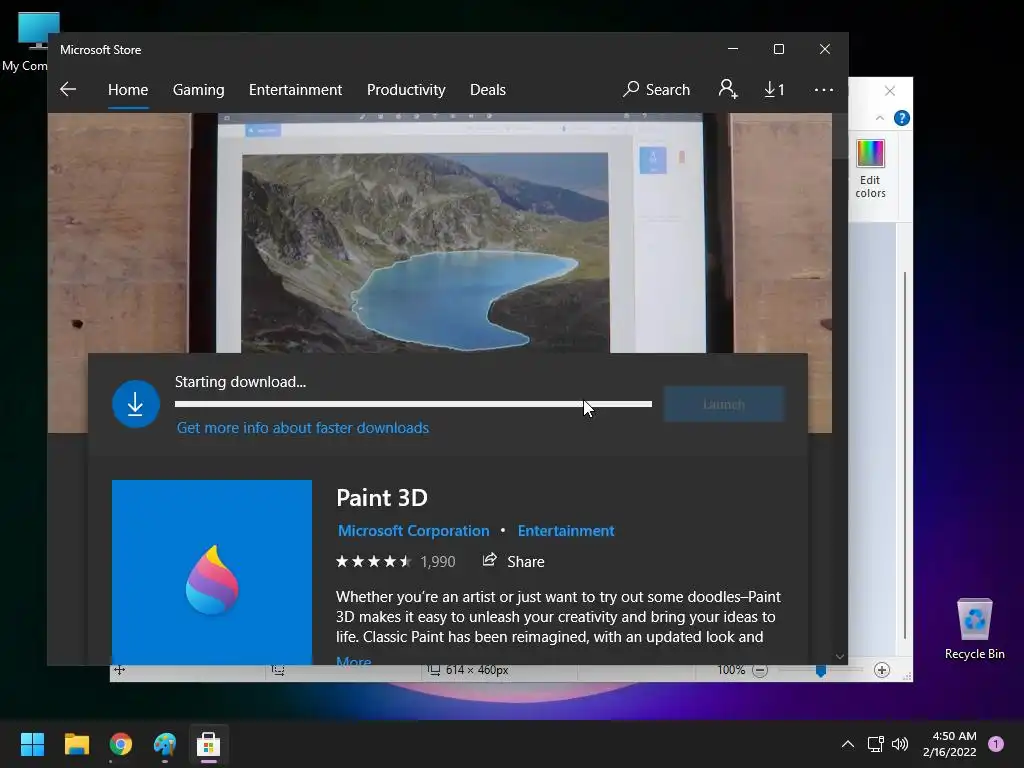Click the dimmed Launch button
1024x768 pixels.
(724, 404)
